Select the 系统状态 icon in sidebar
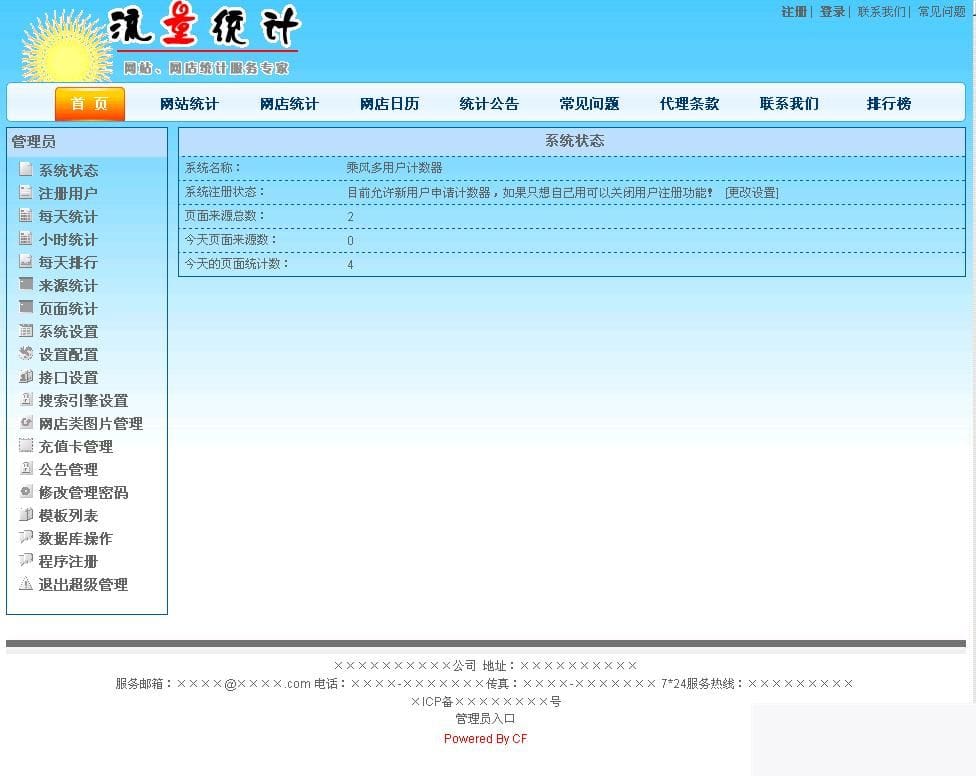This screenshot has height=776, width=976. tap(26, 170)
